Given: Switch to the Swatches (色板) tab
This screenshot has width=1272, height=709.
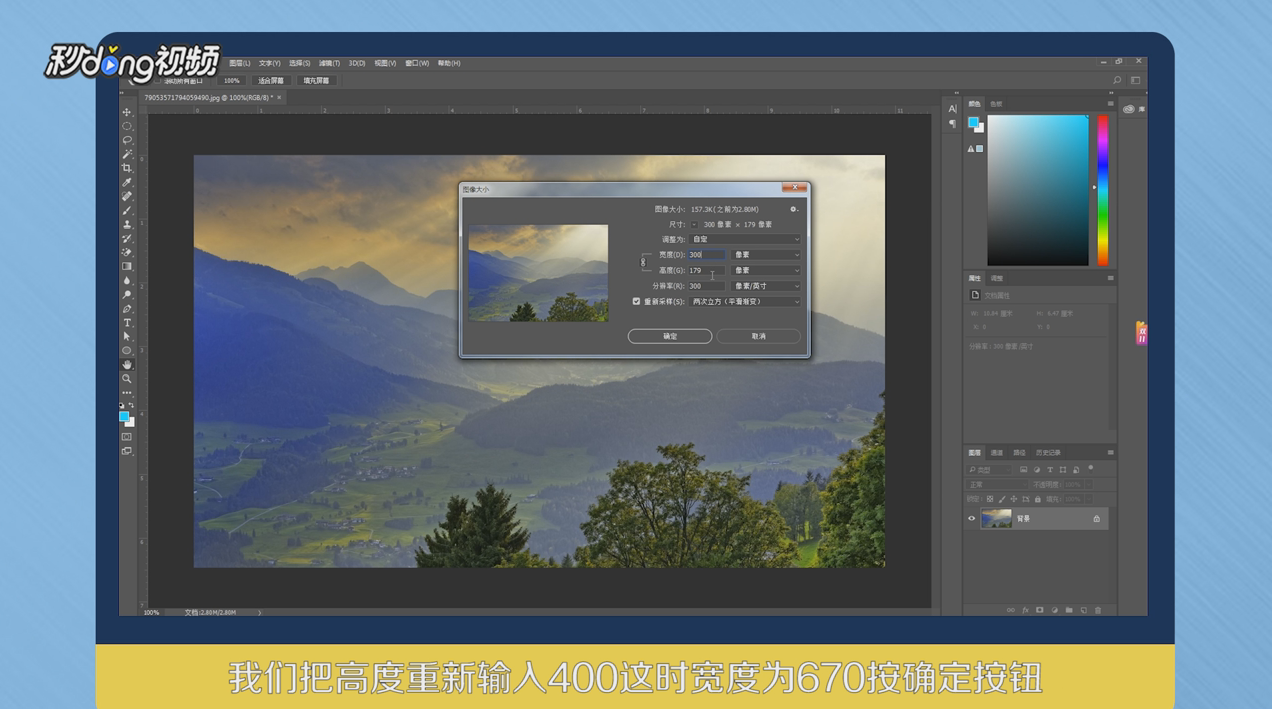Looking at the screenshot, I should [996, 104].
